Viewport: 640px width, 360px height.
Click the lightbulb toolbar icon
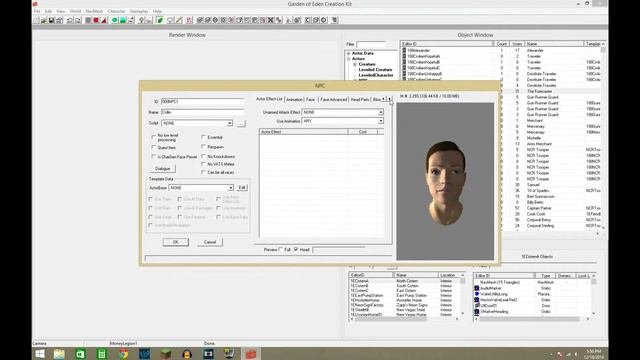click(142, 20)
